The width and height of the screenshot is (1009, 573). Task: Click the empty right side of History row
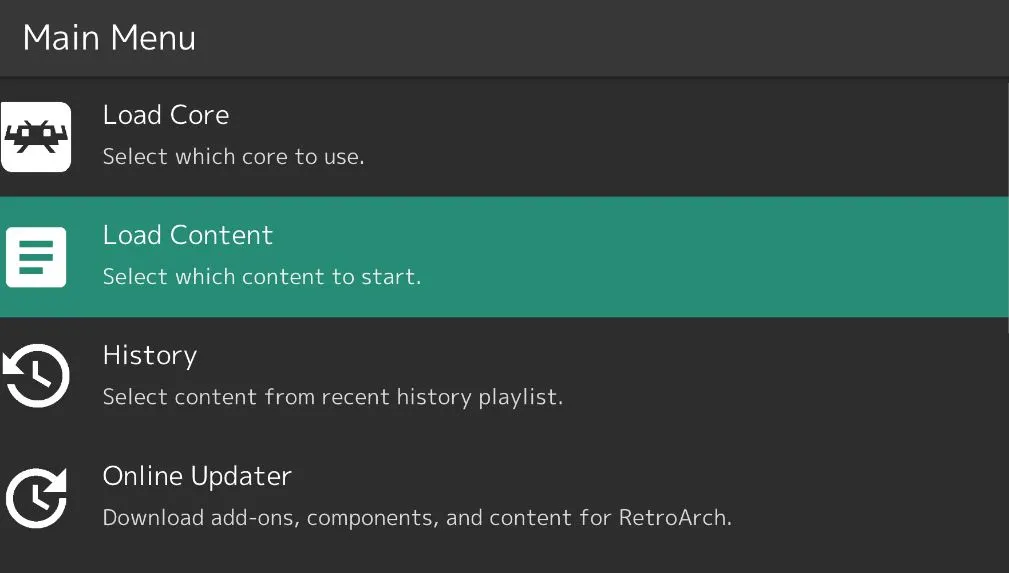click(x=800, y=377)
